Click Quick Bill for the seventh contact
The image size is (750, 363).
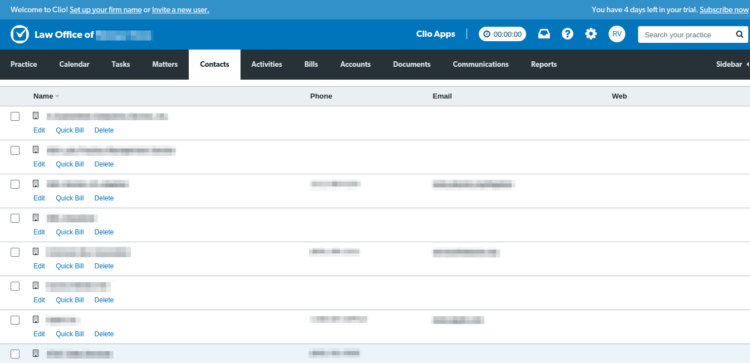(x=70, y=334)
